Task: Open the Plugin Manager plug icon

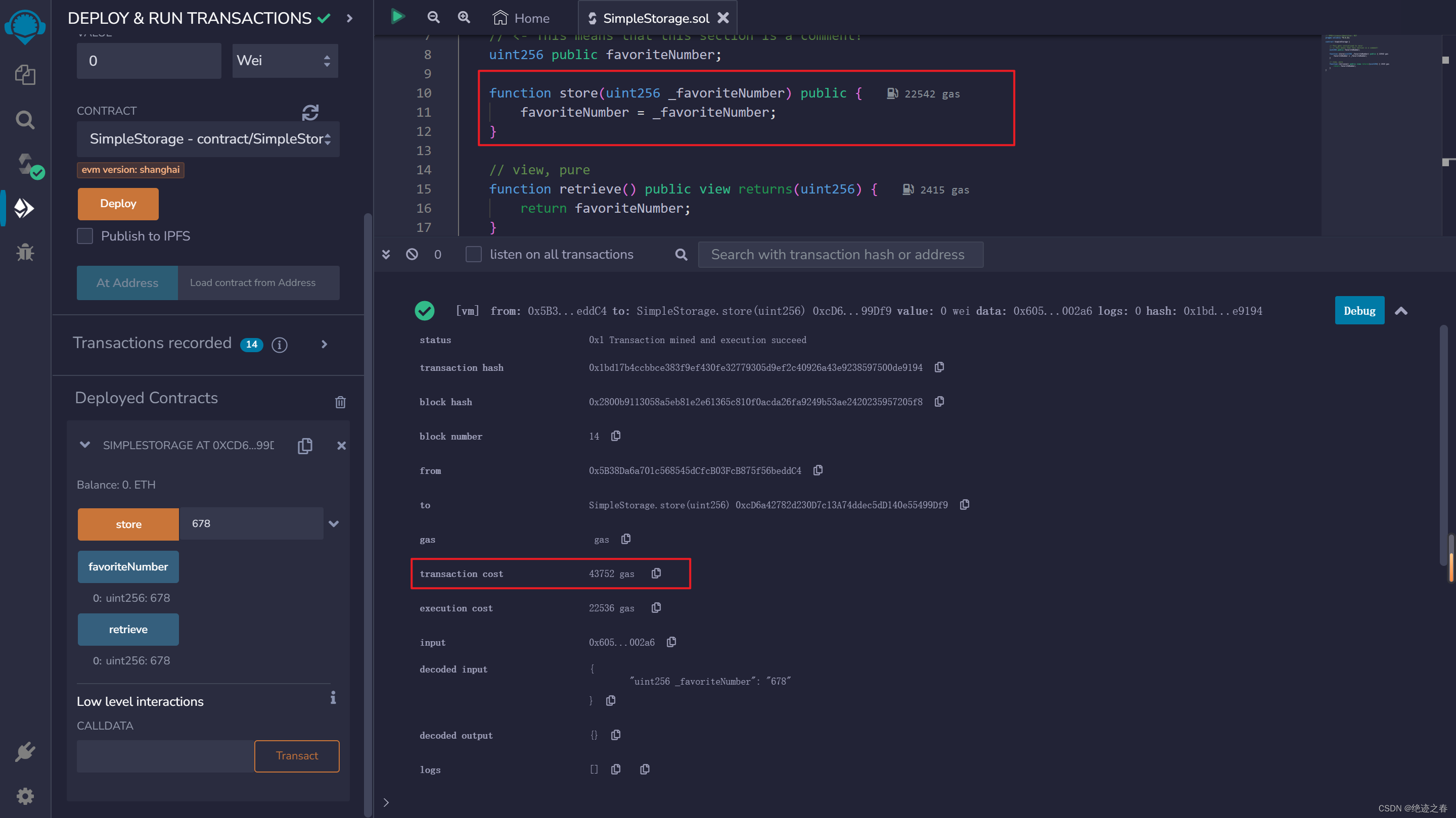Action: coord(25,751)
